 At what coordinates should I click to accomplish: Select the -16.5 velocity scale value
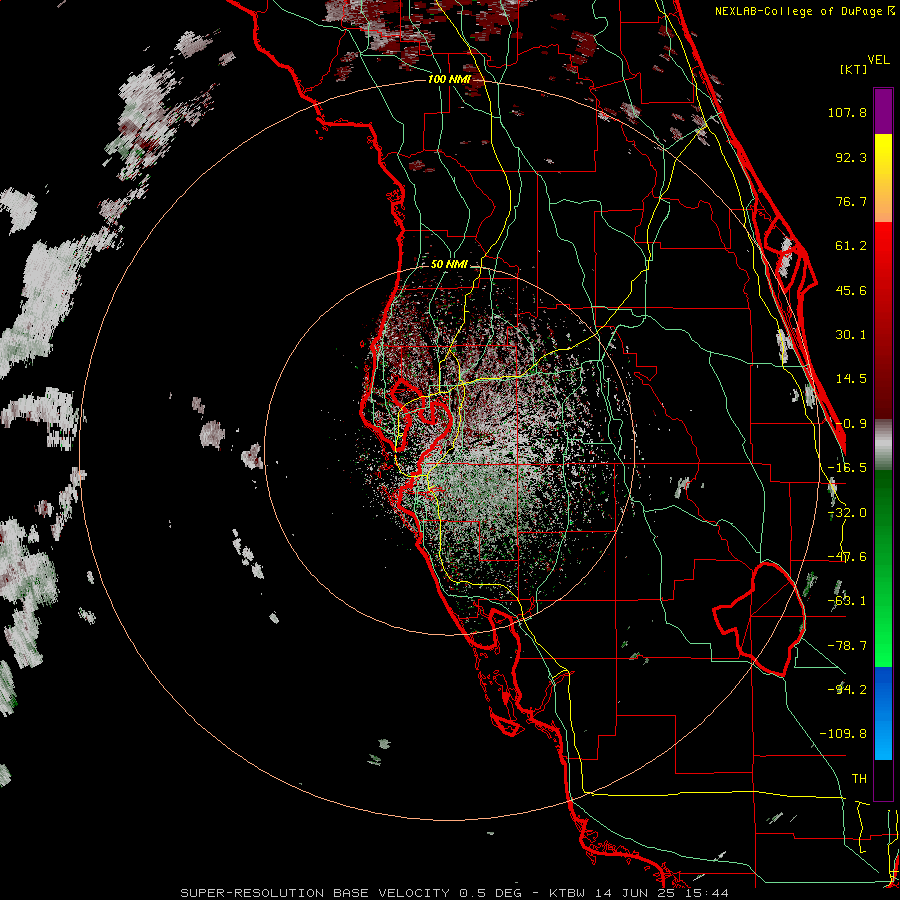click(x=847, y=468)
